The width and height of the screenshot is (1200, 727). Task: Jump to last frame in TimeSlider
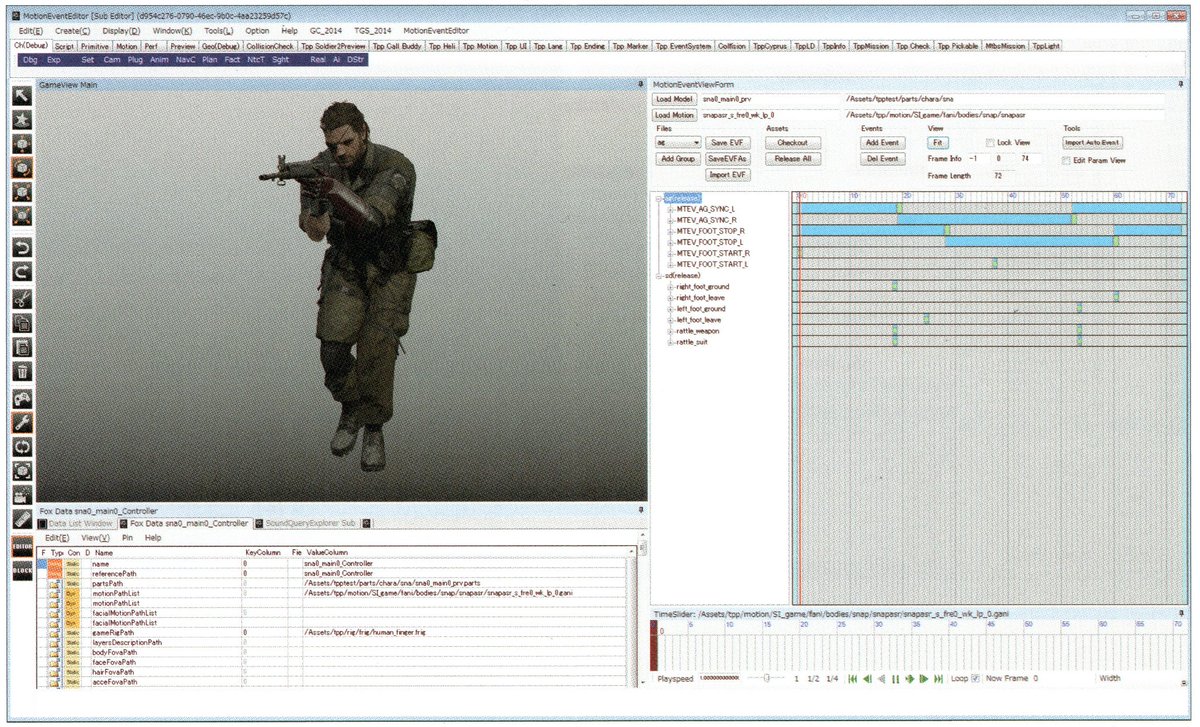938,679
